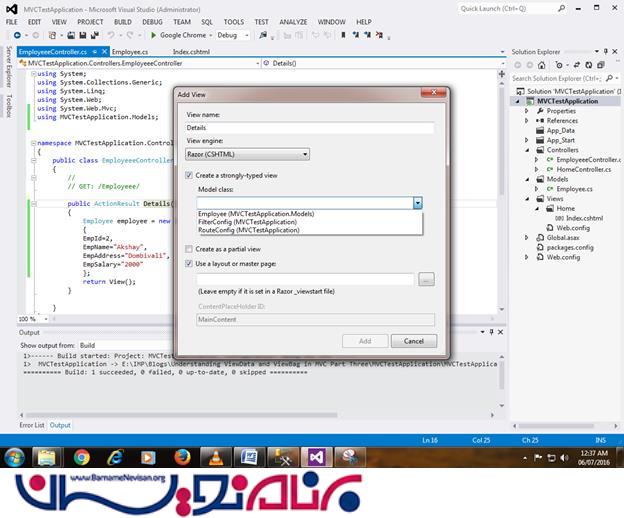Image resolution: width=624 pixels, height=518 pixels.
Task: Enable 'Create as a partial view' option
Action: coord(190,249)
